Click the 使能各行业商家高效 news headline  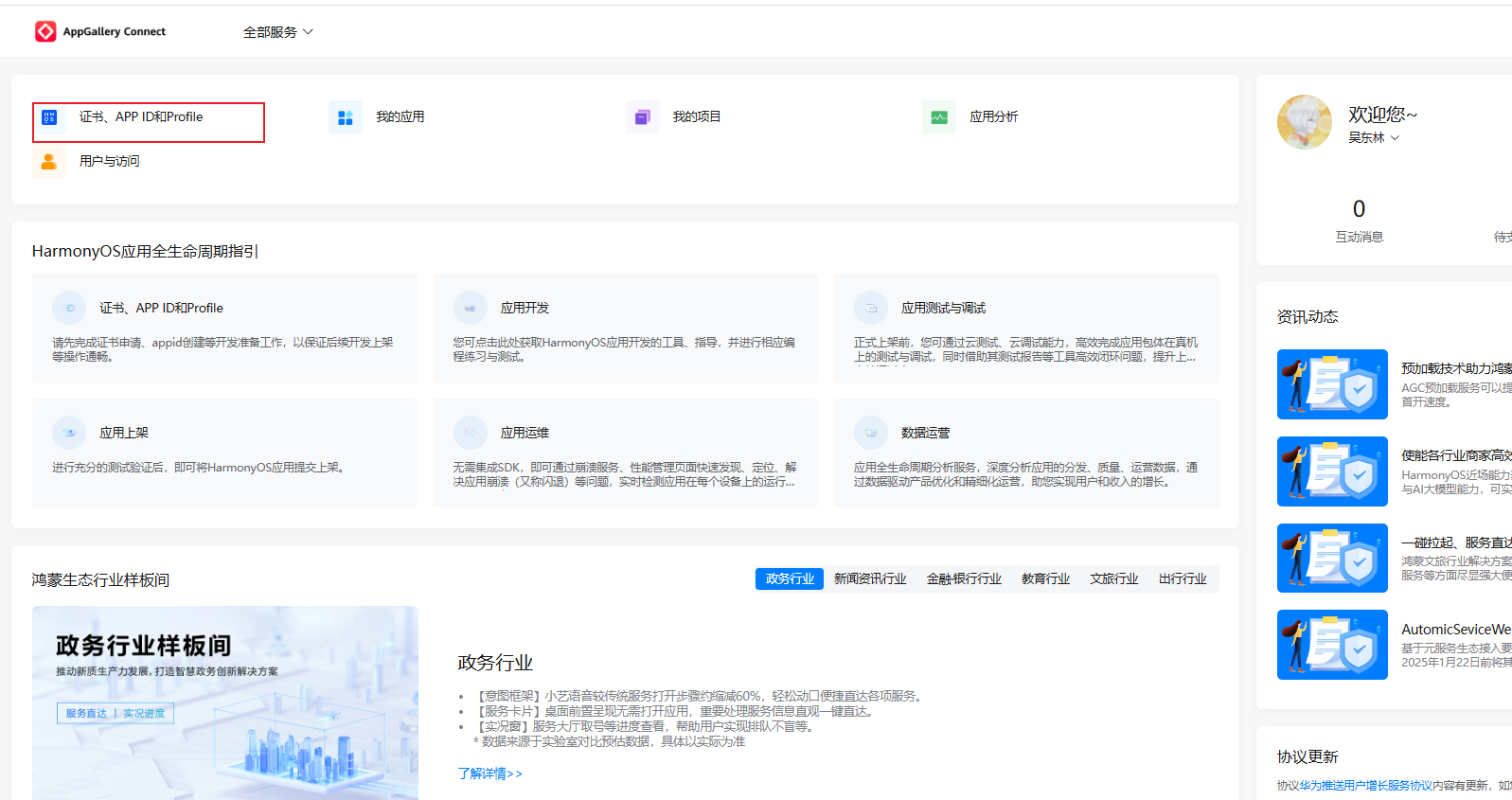pyautogui.click(x=1456, y=455)
